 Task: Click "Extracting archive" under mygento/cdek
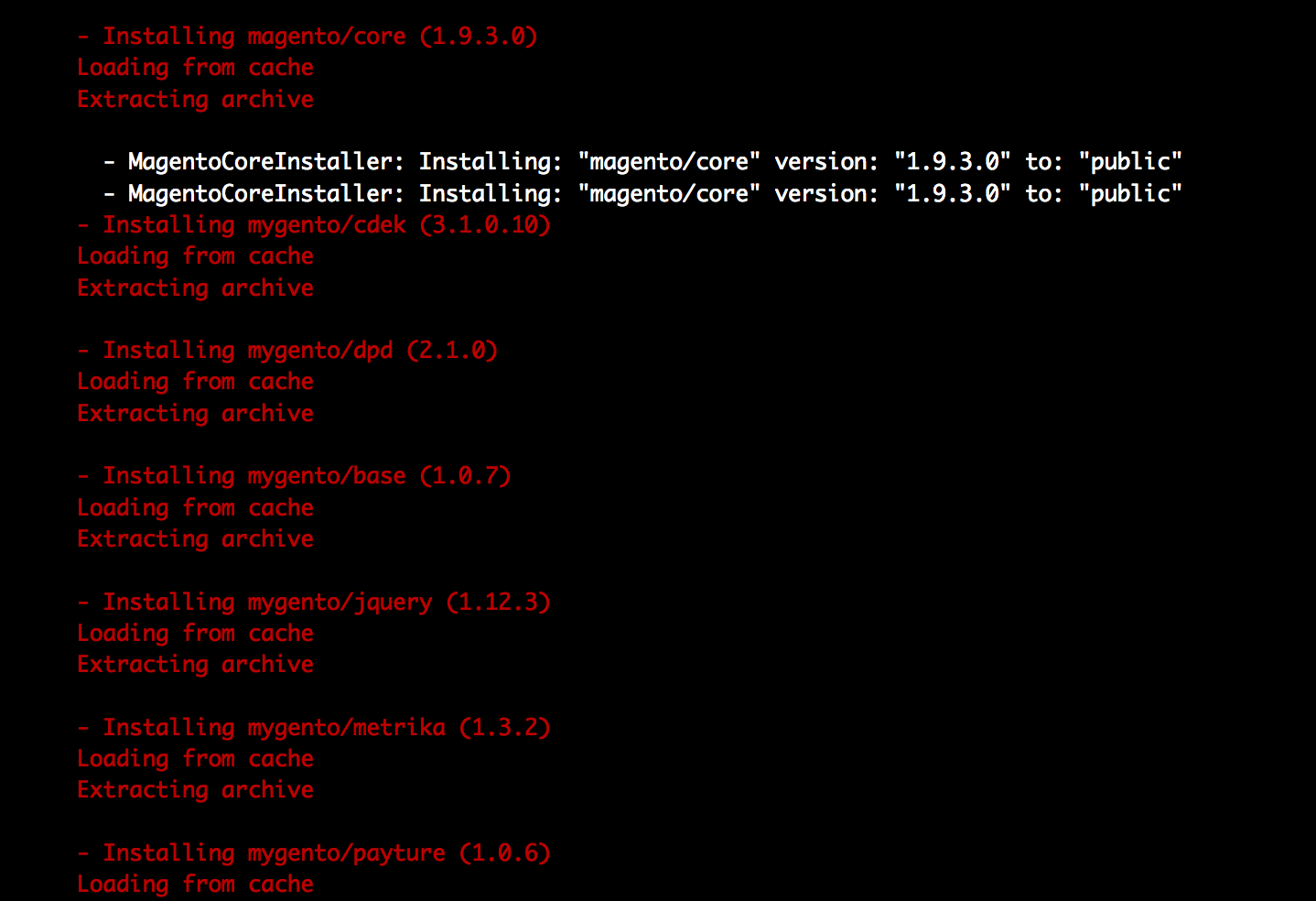195,288
